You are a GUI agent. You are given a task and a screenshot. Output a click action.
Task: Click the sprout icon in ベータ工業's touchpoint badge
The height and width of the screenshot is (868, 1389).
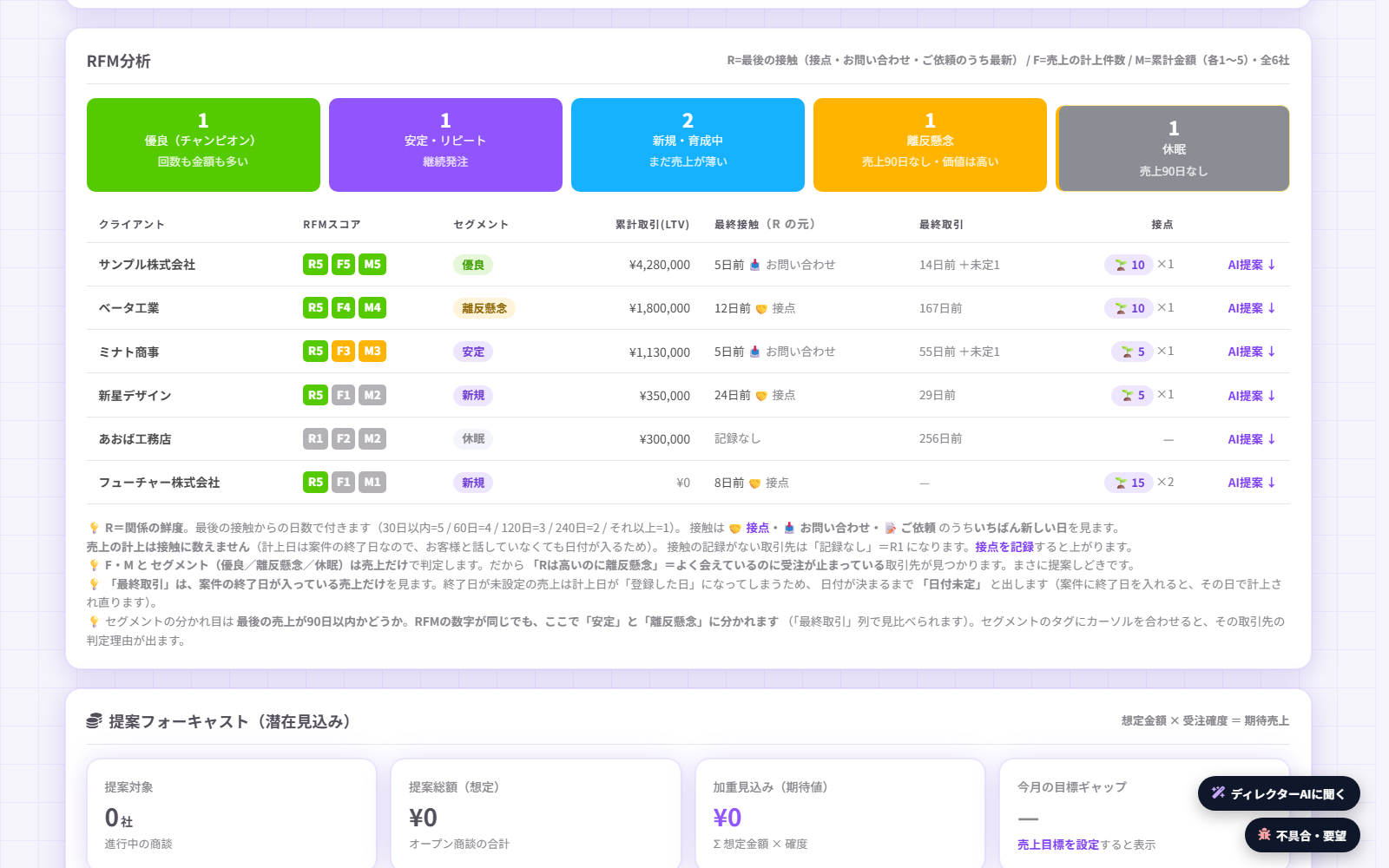1121,308
